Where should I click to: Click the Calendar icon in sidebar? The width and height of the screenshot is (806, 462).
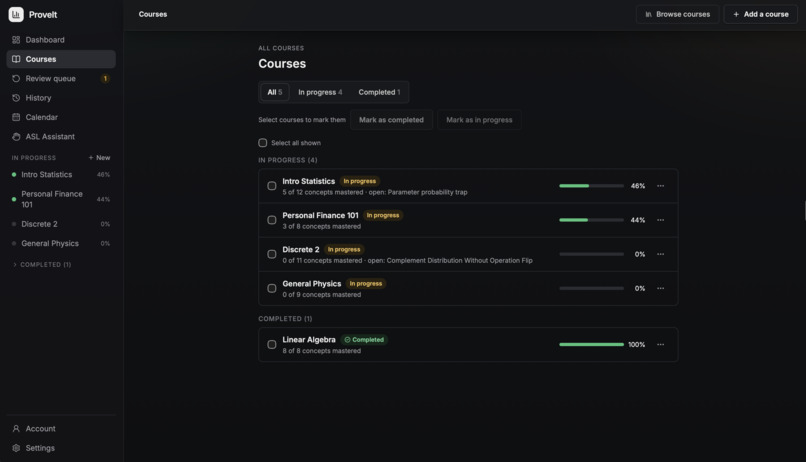[16, 117]
